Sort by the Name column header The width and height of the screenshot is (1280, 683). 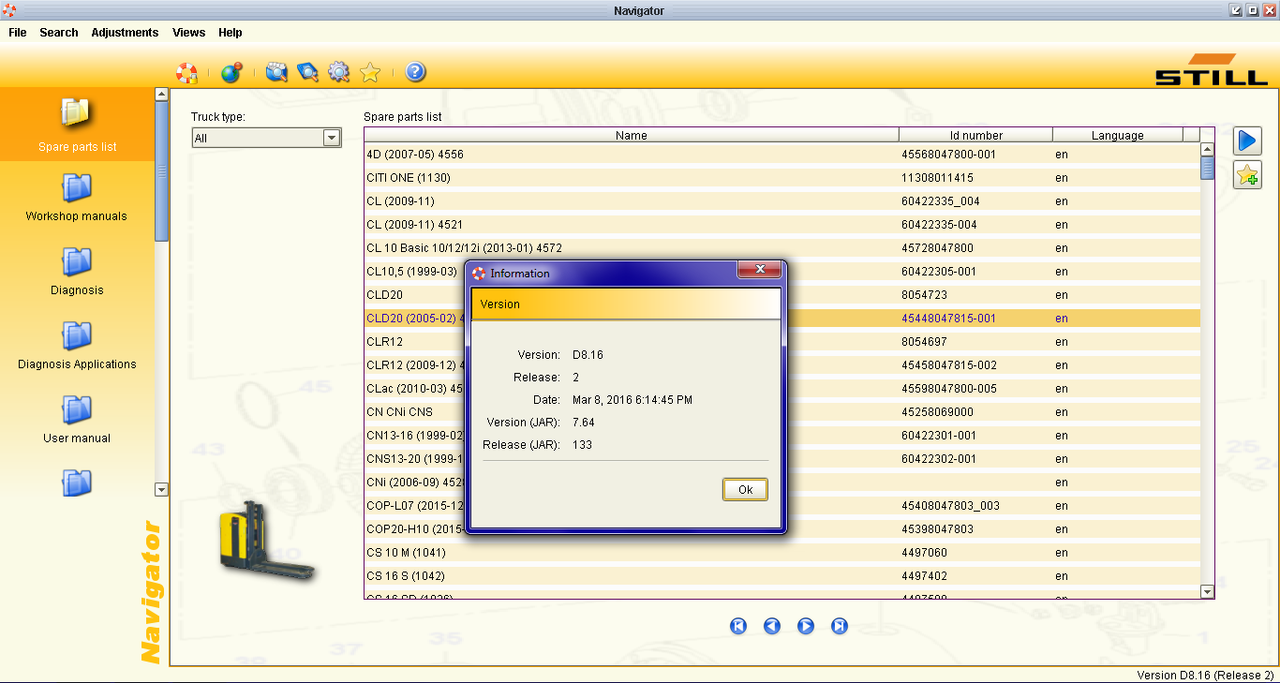point(631,135)
